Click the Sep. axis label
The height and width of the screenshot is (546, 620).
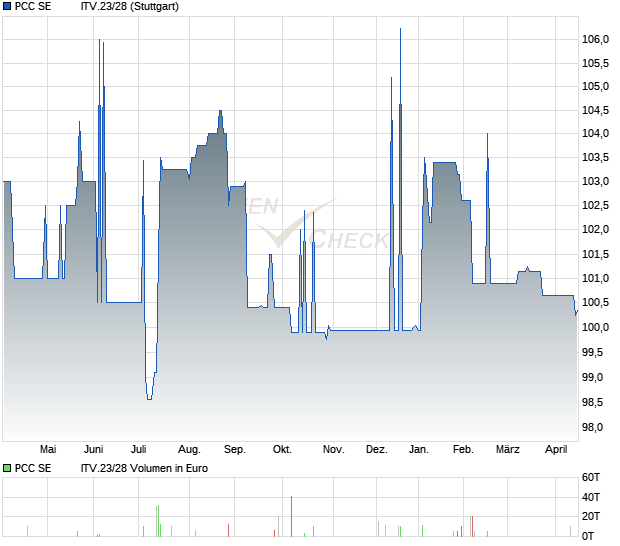235,449
